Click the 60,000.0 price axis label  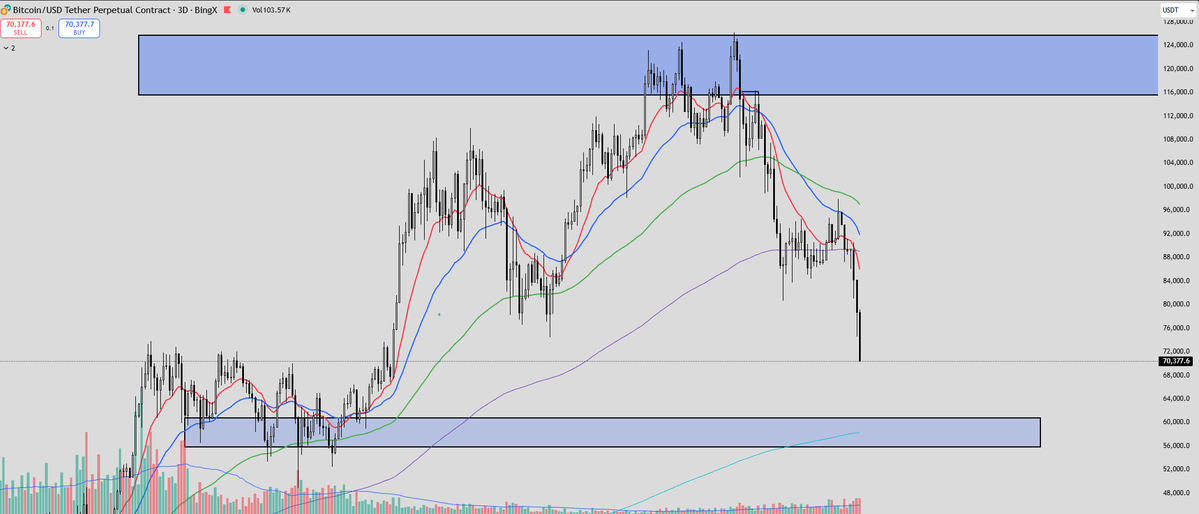coord(1178,422)
